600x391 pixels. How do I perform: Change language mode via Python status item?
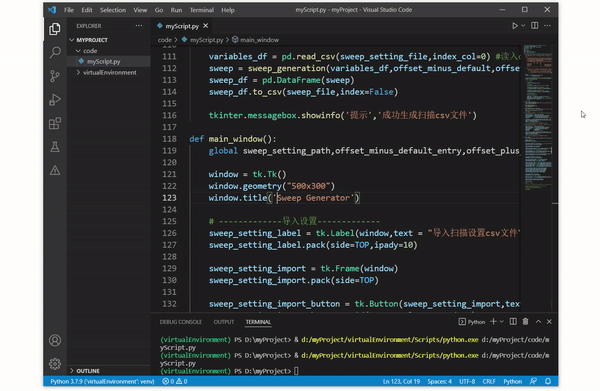pos(512,381)
